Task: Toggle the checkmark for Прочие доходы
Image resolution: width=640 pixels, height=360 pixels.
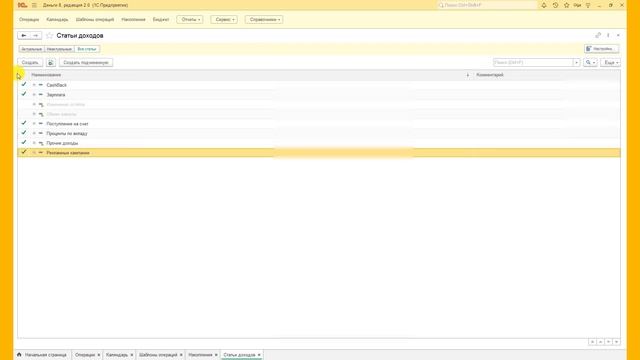Action: pos(24,142)
